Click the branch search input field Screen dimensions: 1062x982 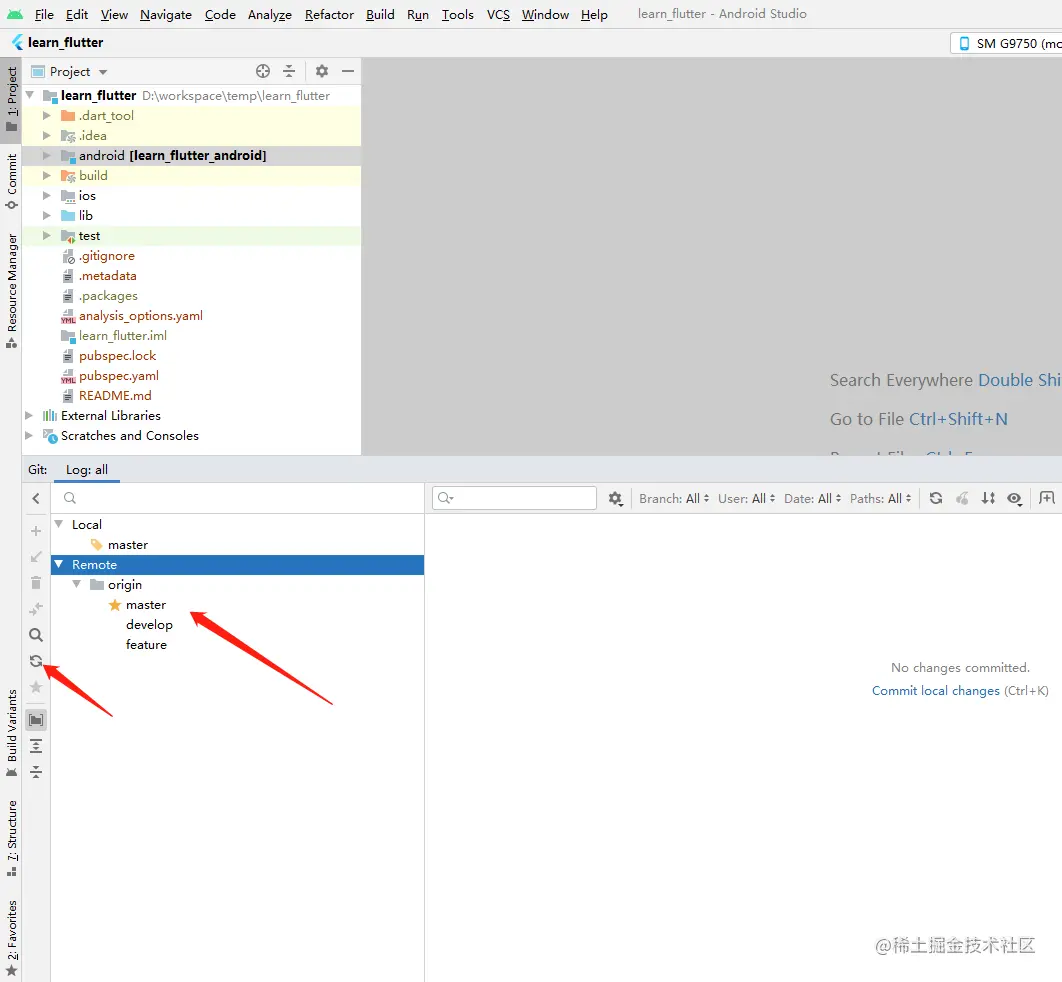tap(237, 498)
